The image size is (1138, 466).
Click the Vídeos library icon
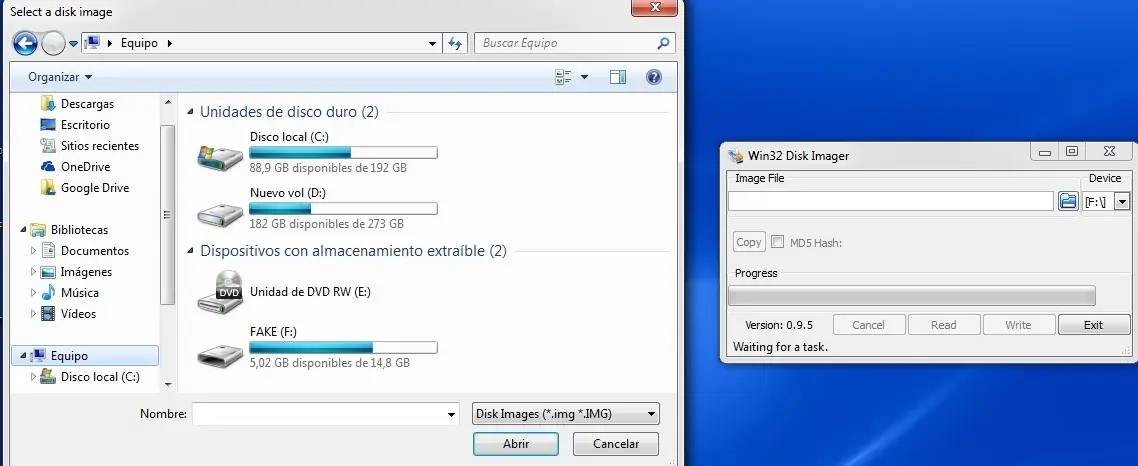click(x=48, y=314)
